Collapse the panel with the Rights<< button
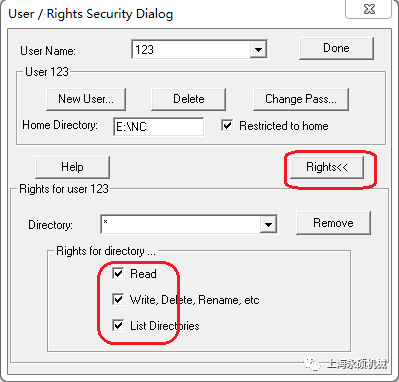 tap(327, 167)
